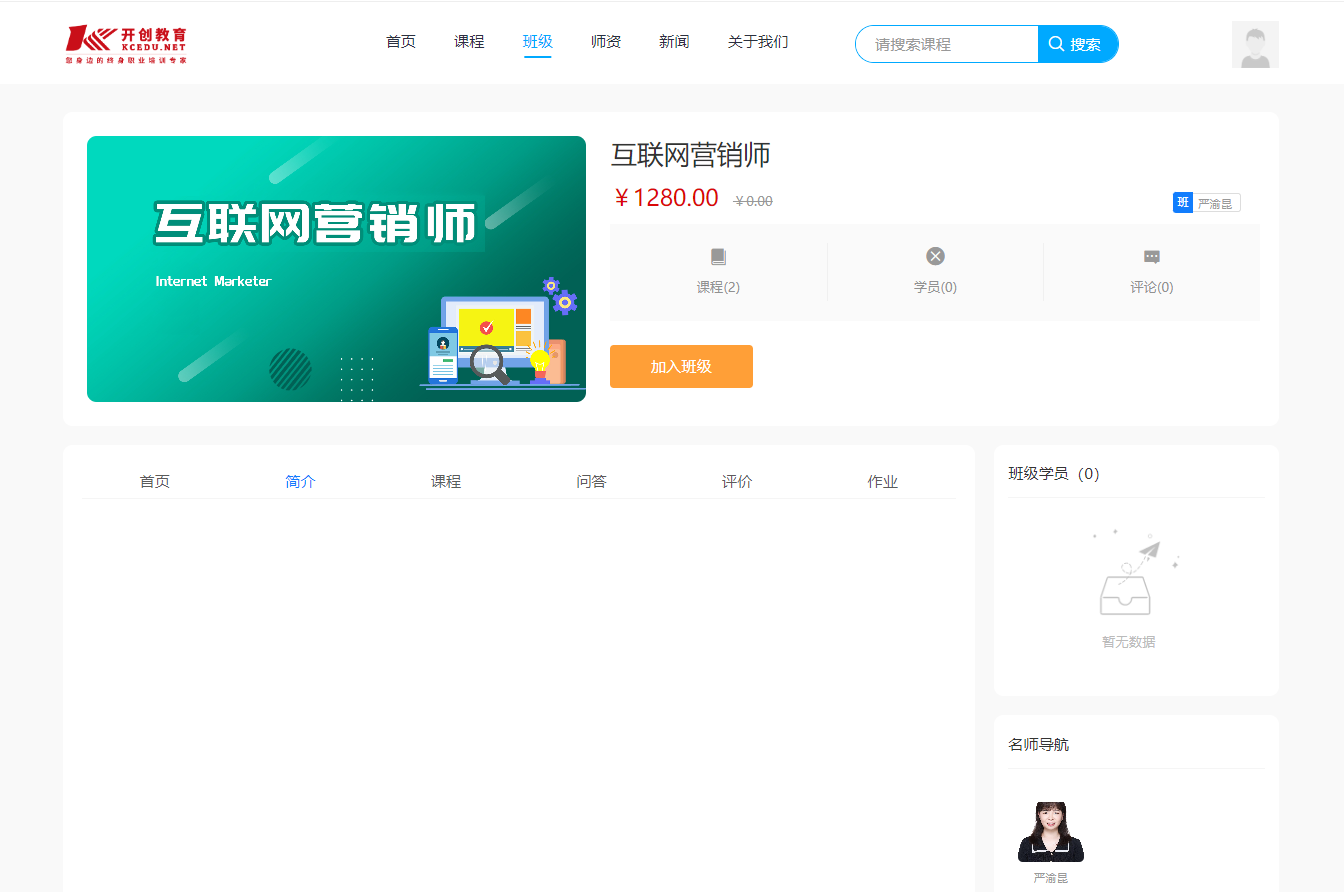Open 师资 in the top navigation
Viewport: 1344px width, 892px height.
(606, 42)
